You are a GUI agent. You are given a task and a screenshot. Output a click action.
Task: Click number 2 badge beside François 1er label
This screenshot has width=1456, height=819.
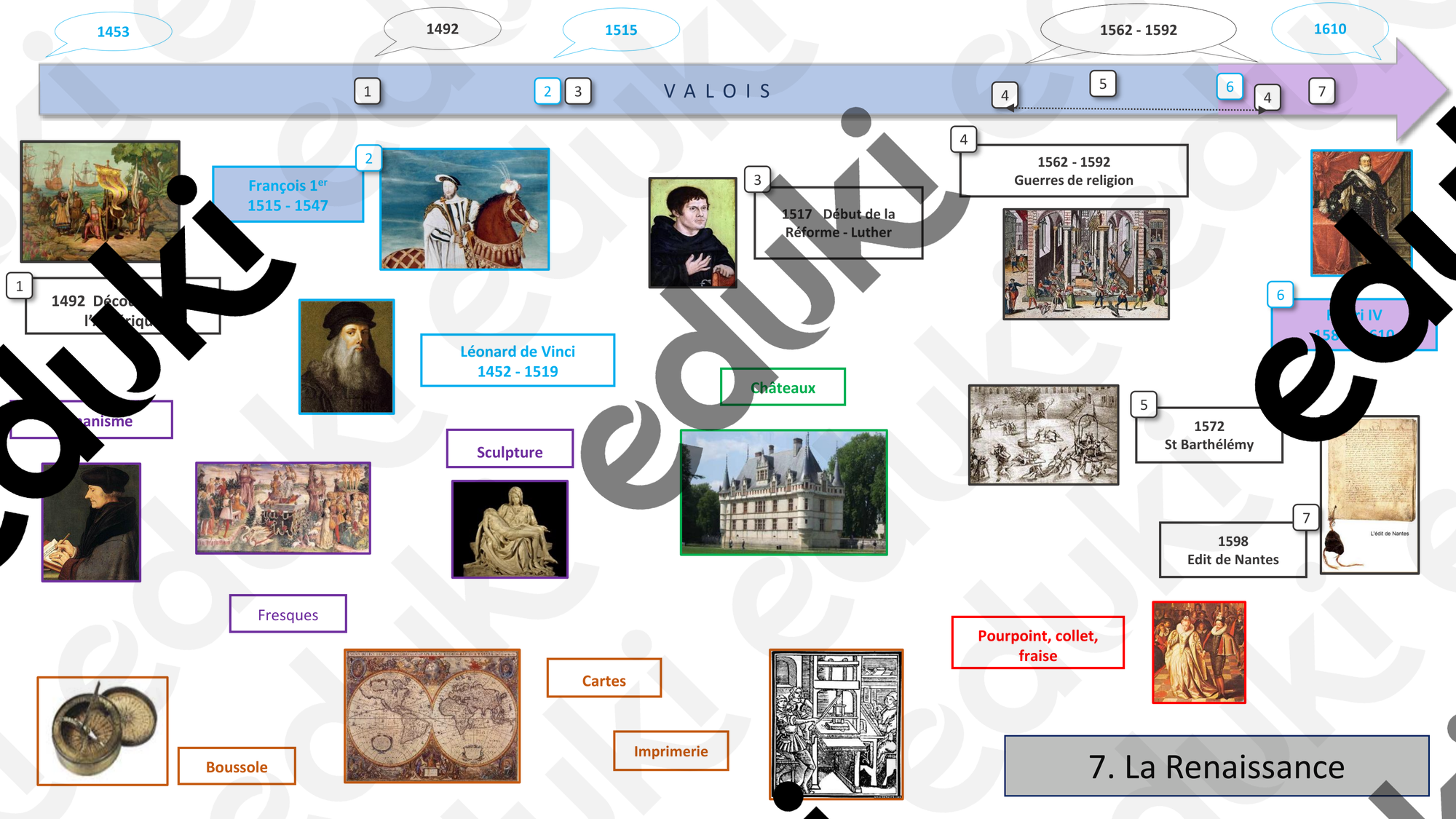coord(368,158)
